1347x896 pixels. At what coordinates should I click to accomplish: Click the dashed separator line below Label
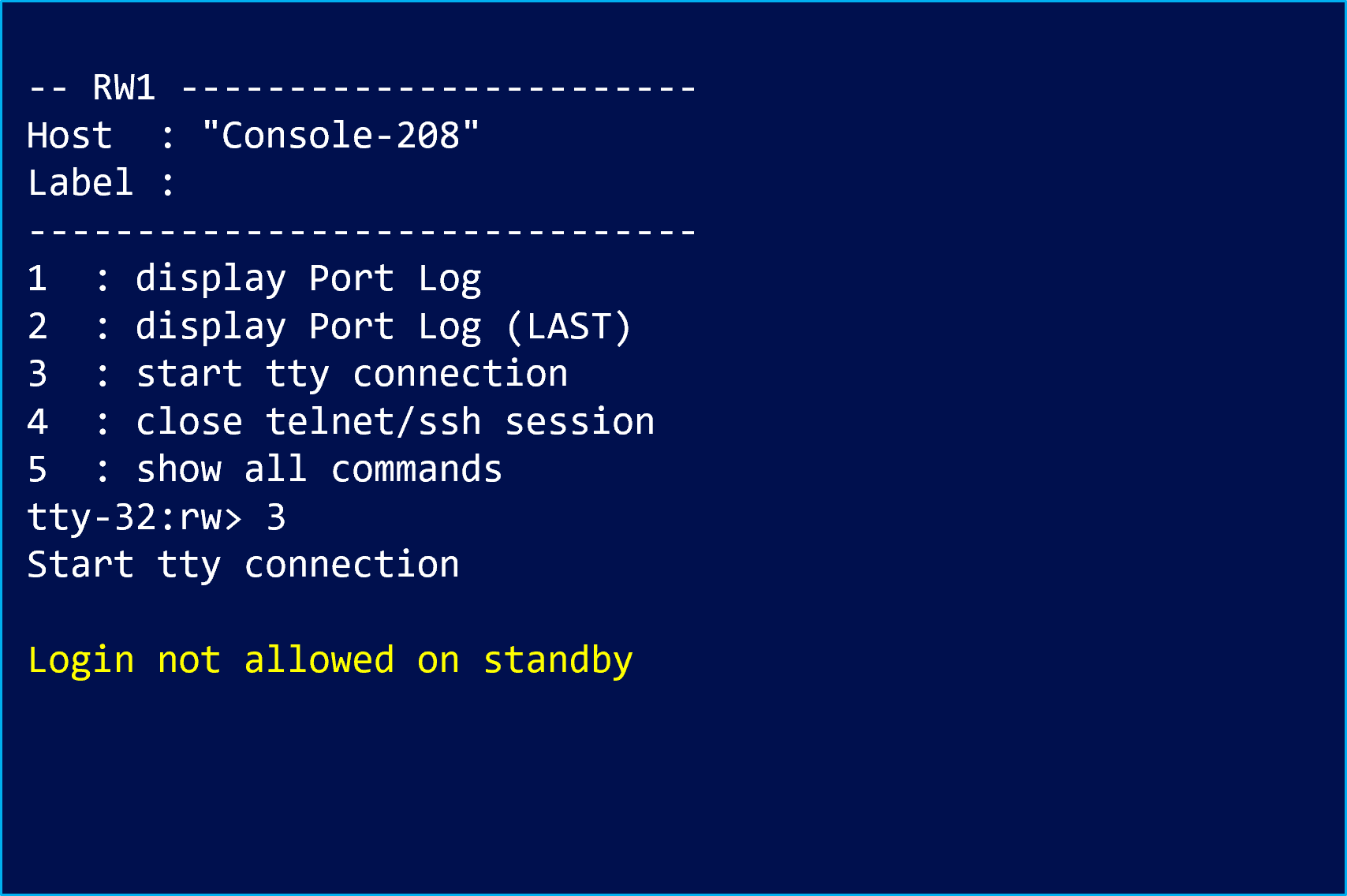361,231
